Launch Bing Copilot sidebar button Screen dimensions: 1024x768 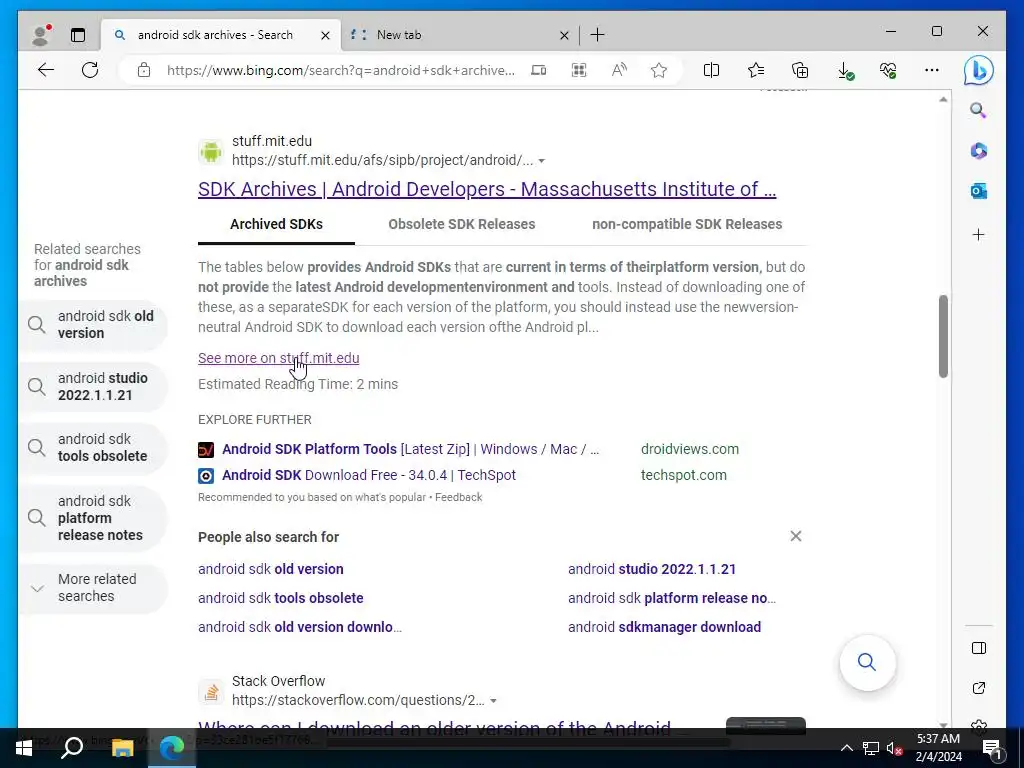coord(978,71)
